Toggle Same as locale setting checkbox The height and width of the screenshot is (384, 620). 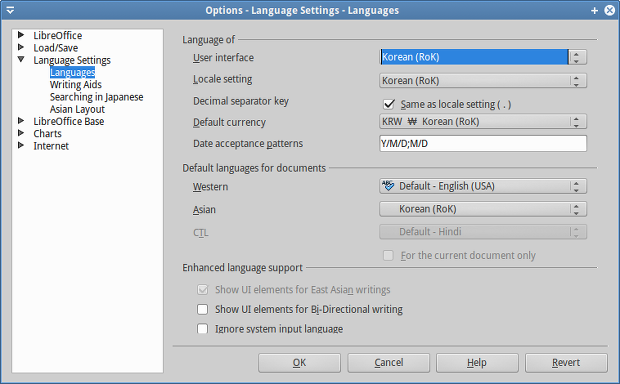[389, 104]
